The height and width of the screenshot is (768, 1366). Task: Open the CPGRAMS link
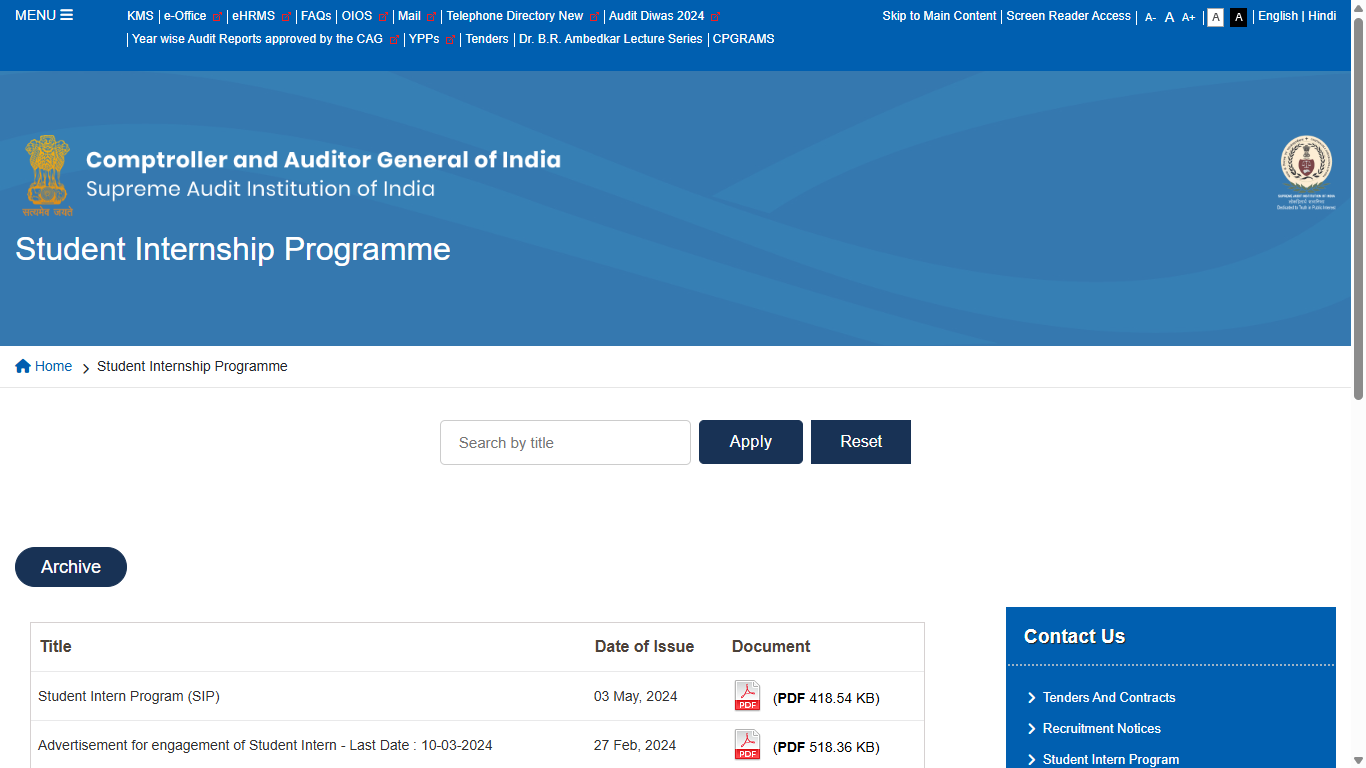tap(743, 39)
